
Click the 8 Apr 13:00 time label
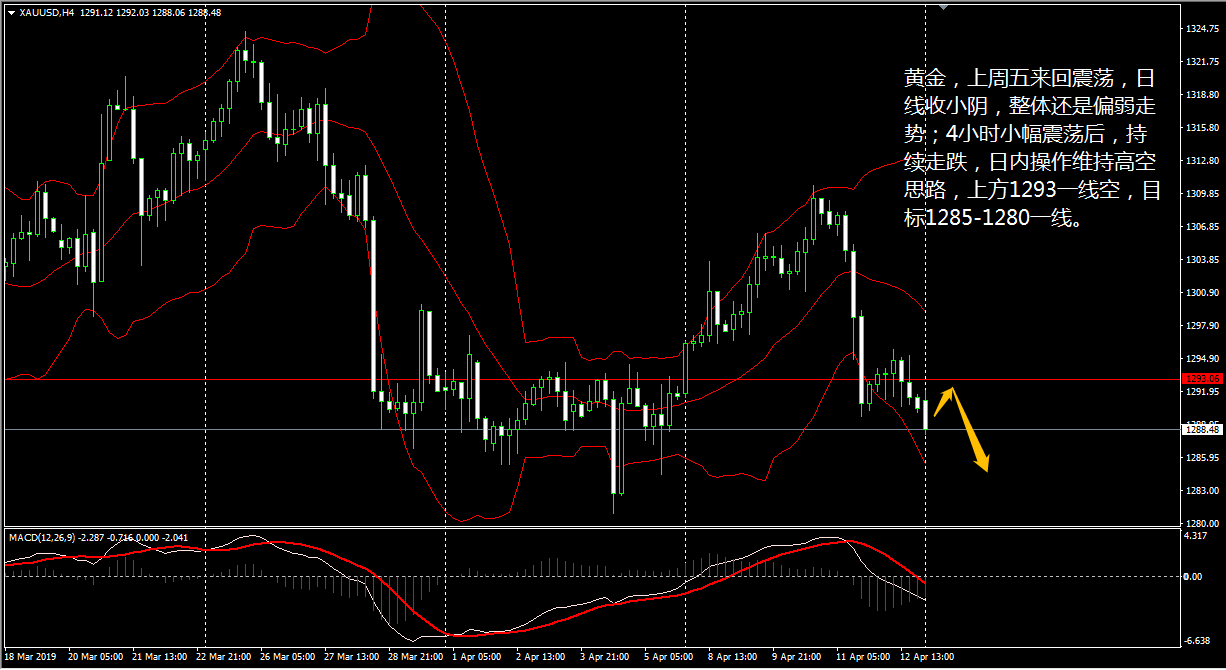coord(732,657)
